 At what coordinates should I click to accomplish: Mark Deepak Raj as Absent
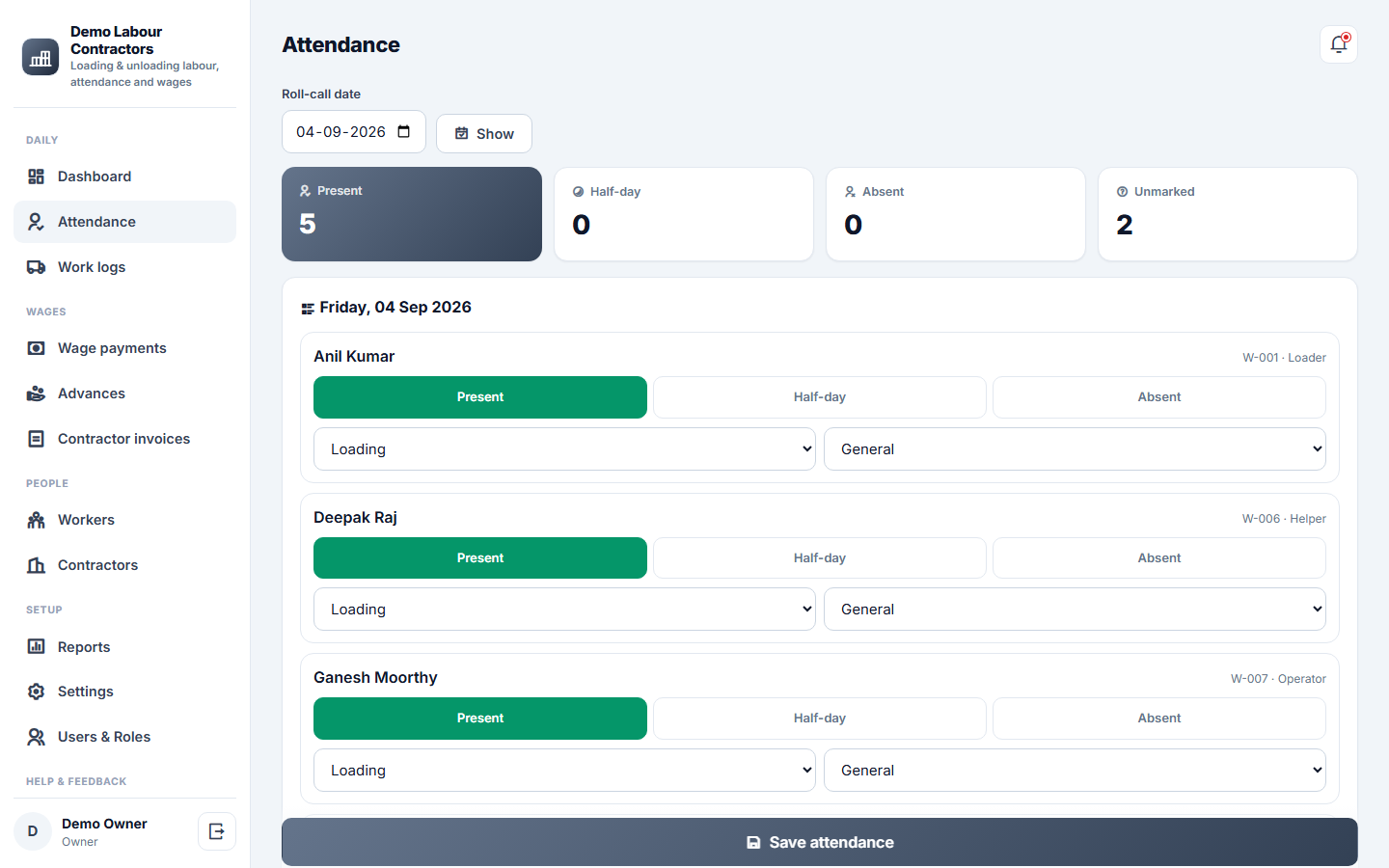tap(1159, 558)
